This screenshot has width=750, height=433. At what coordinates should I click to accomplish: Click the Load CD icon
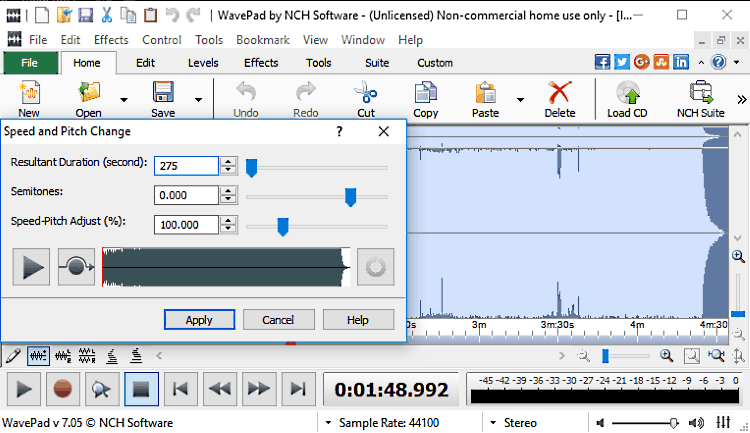[628, 93]
